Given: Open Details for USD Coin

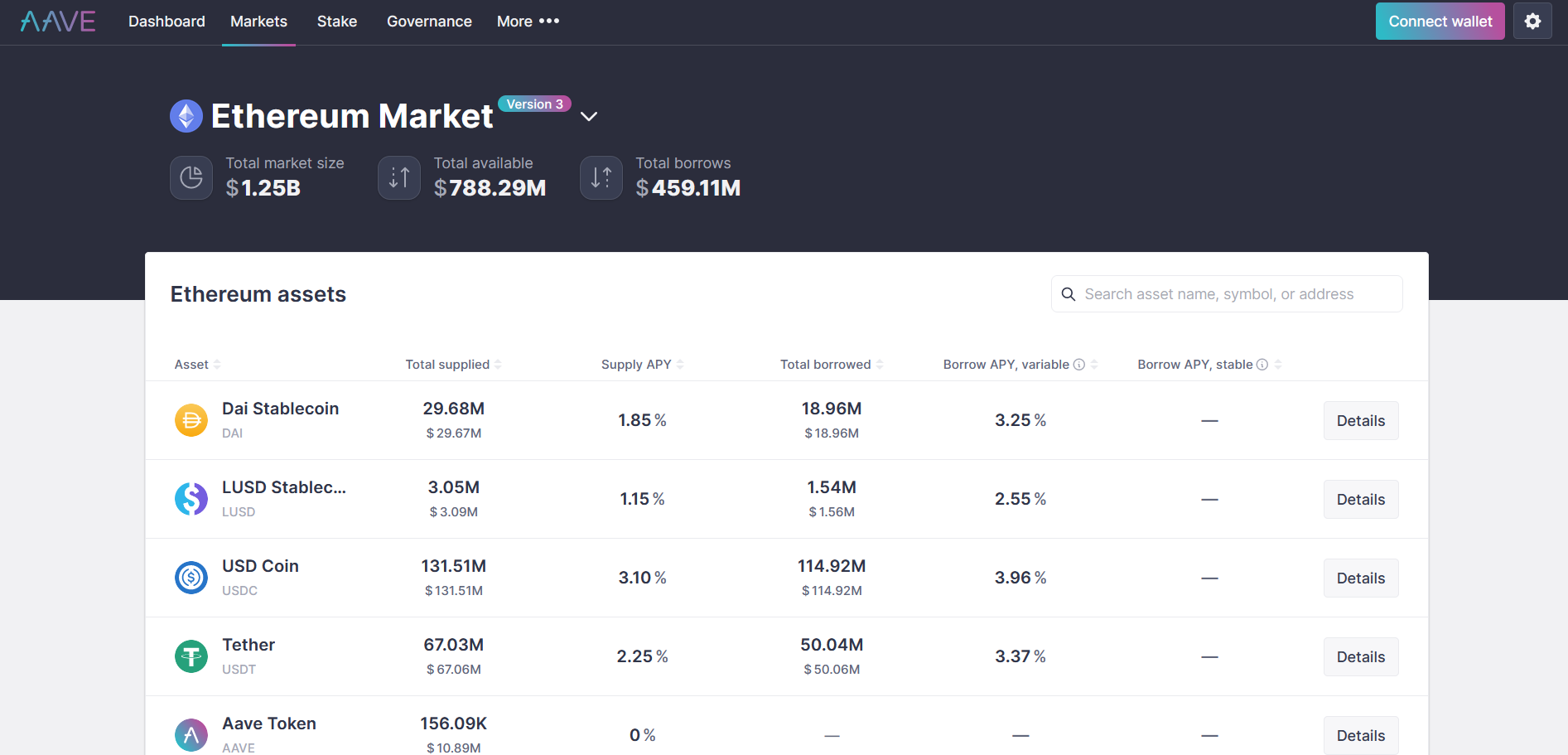Looking at the screenshot, I should point(1361,578).
